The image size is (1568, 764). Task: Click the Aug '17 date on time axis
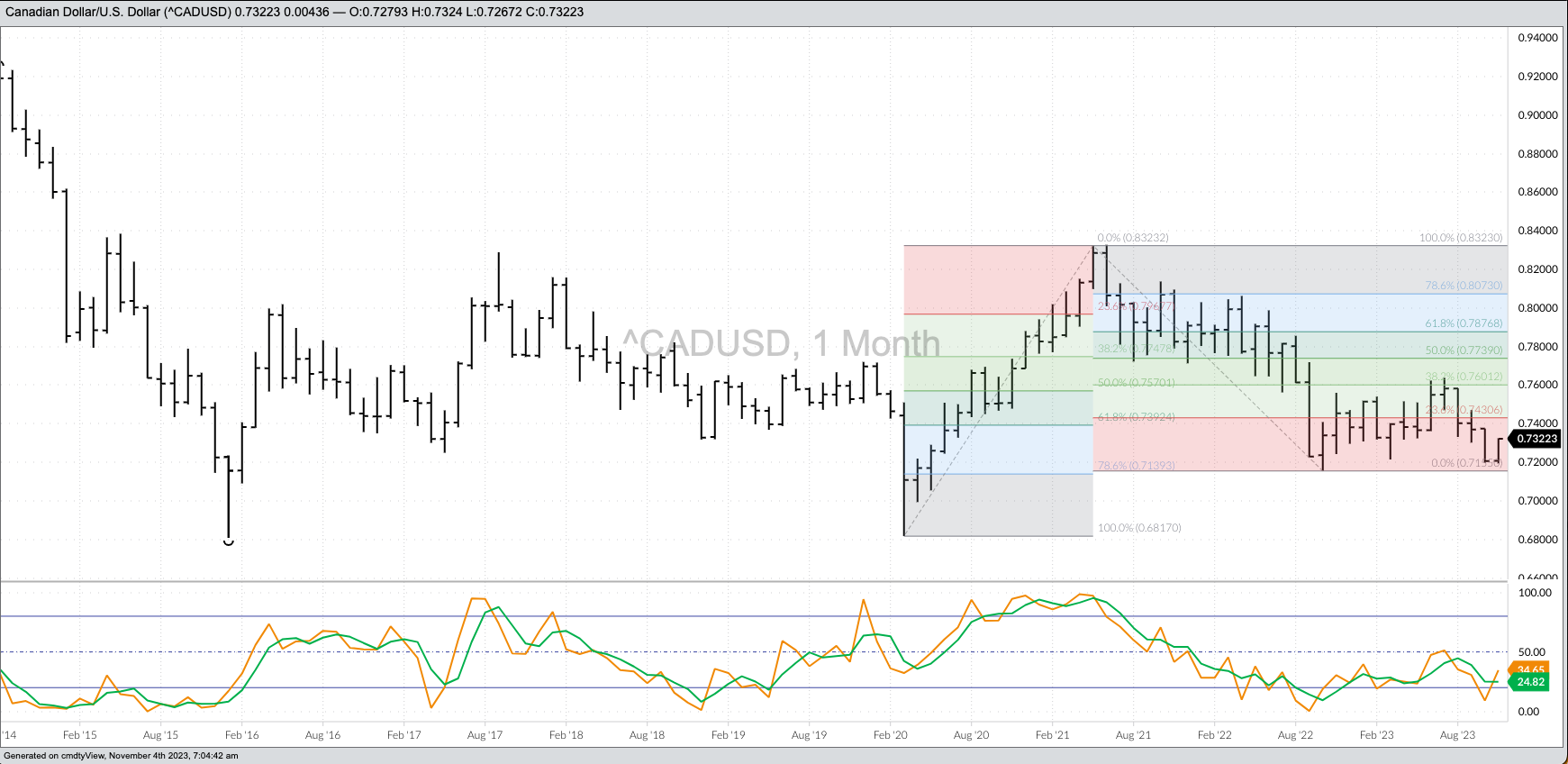485,735
